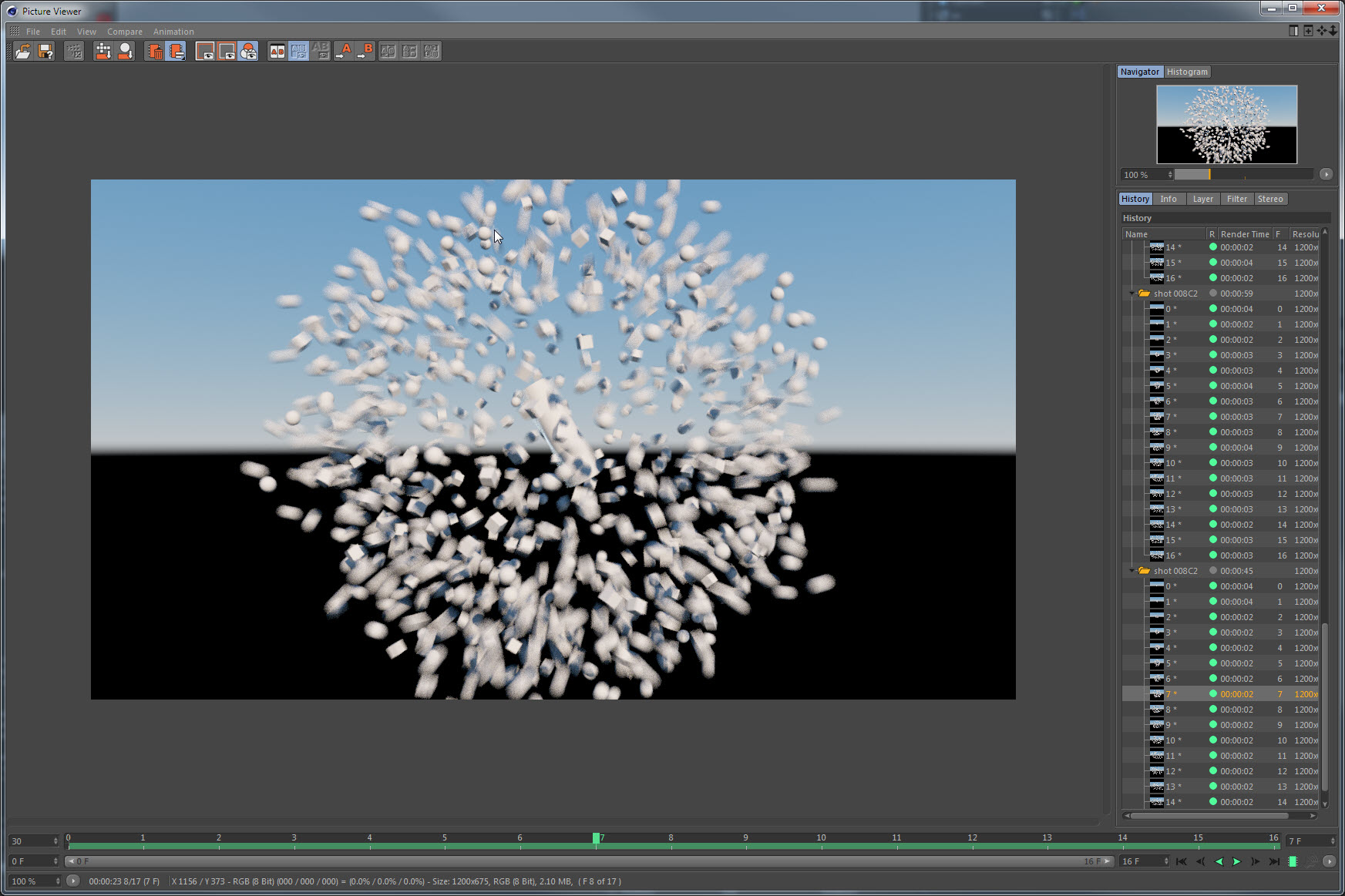Viewport: 1345px width, 896px height.
Task: Click the Save As disk icon
Action: point(46,52)
